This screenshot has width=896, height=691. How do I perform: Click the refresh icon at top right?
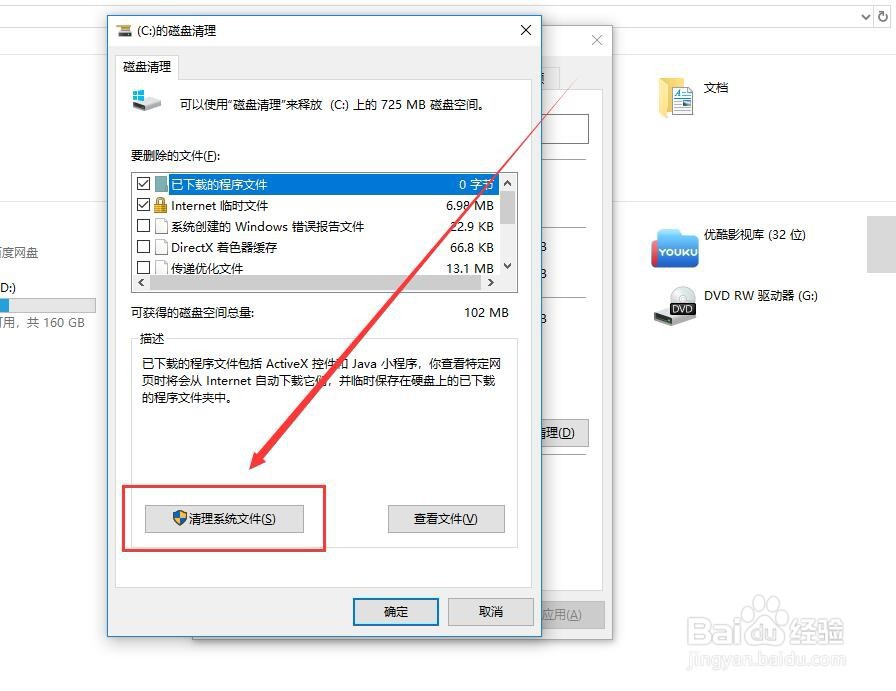[883, 17]
